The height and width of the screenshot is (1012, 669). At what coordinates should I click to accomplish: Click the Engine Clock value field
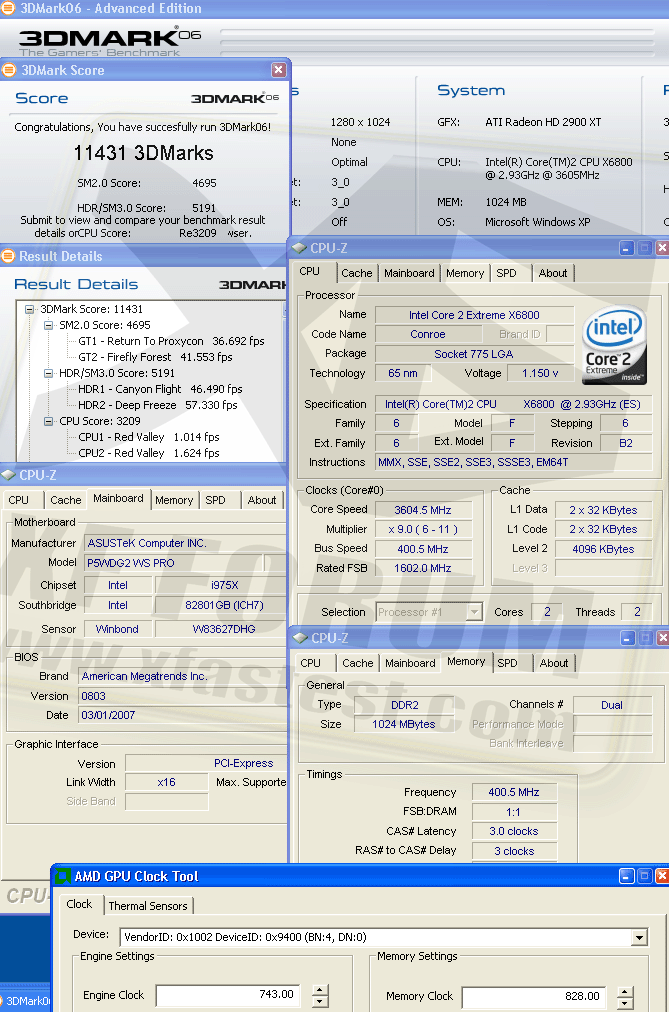pyautogui.click(x=227, y=995)
